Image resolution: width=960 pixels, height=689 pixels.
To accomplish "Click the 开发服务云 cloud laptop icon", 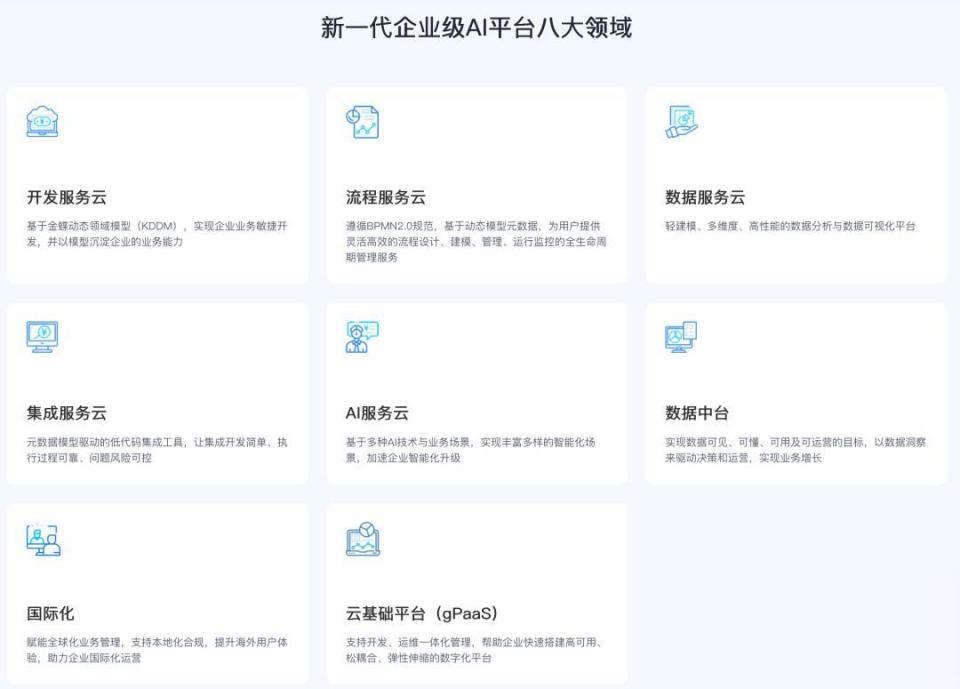I will pos(42,121).
